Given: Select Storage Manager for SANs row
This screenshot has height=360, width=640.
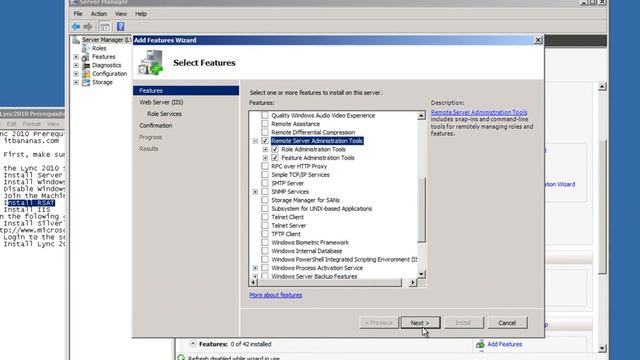Looking at the screenshot, I should coord(305,200).
